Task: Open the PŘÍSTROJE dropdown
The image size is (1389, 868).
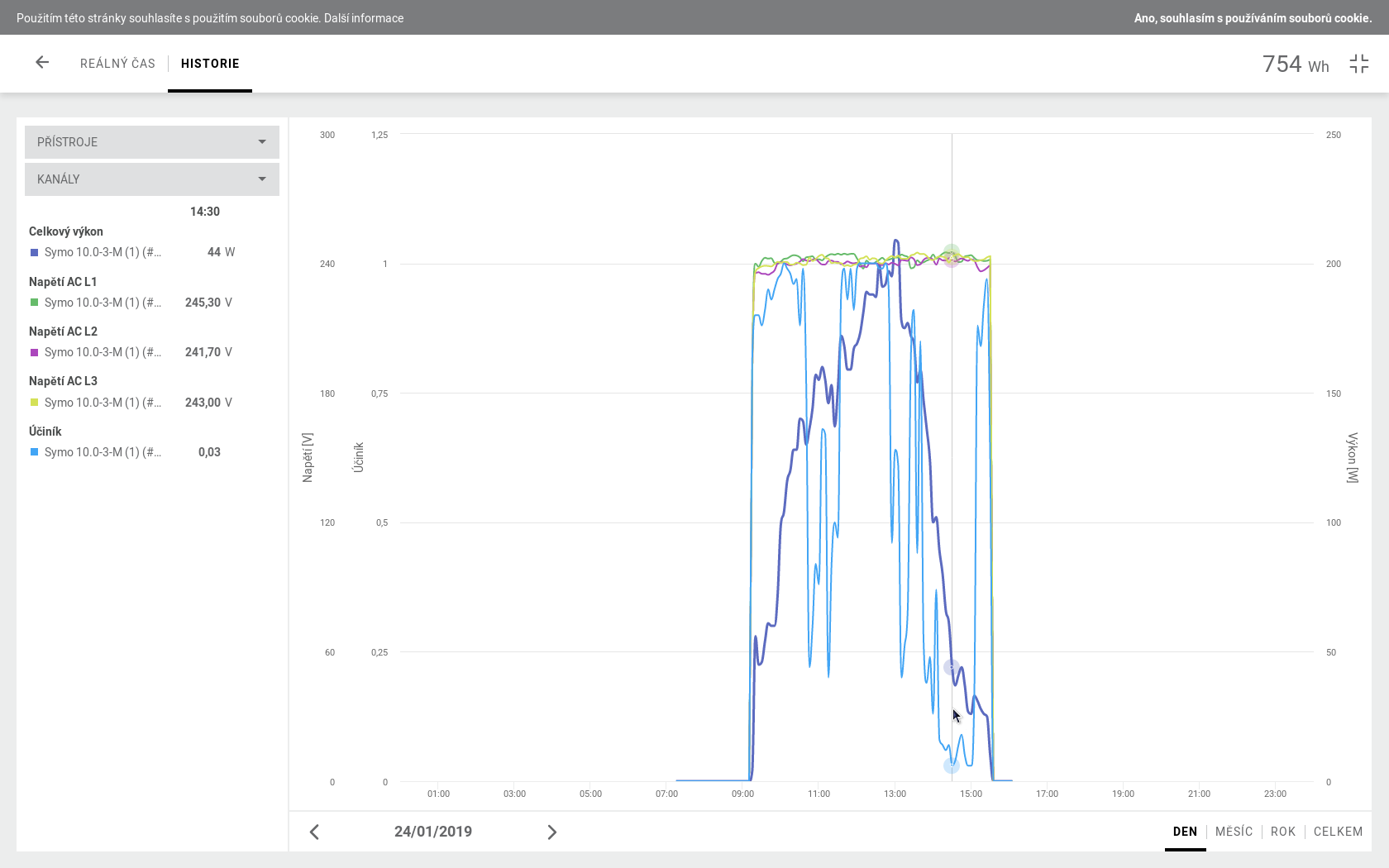Action: point(151,142)
